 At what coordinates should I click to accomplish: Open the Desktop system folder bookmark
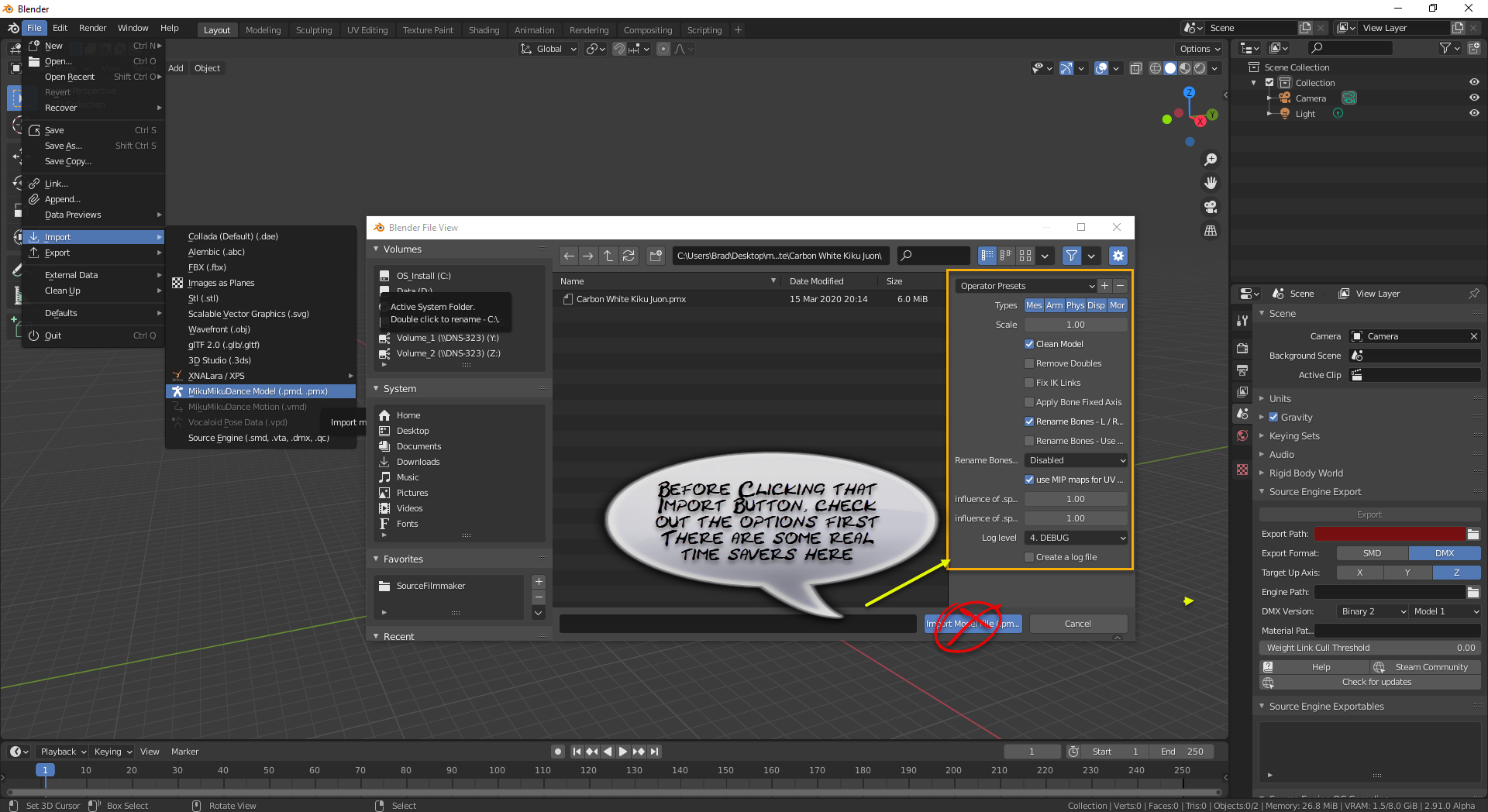[x=412, y=431]
